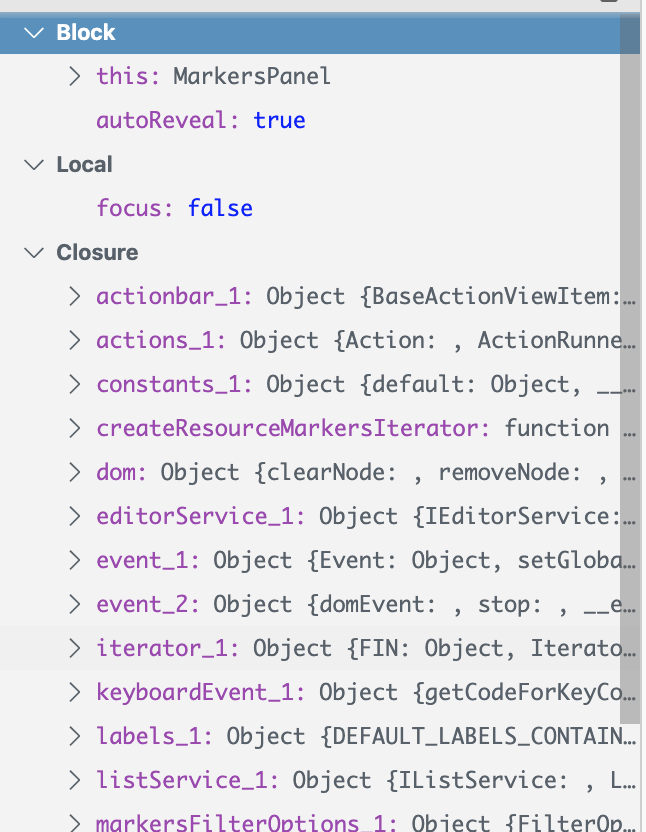Expand the editorService_1 object
This screenshot has width=646, height=832.
(73, 516)
